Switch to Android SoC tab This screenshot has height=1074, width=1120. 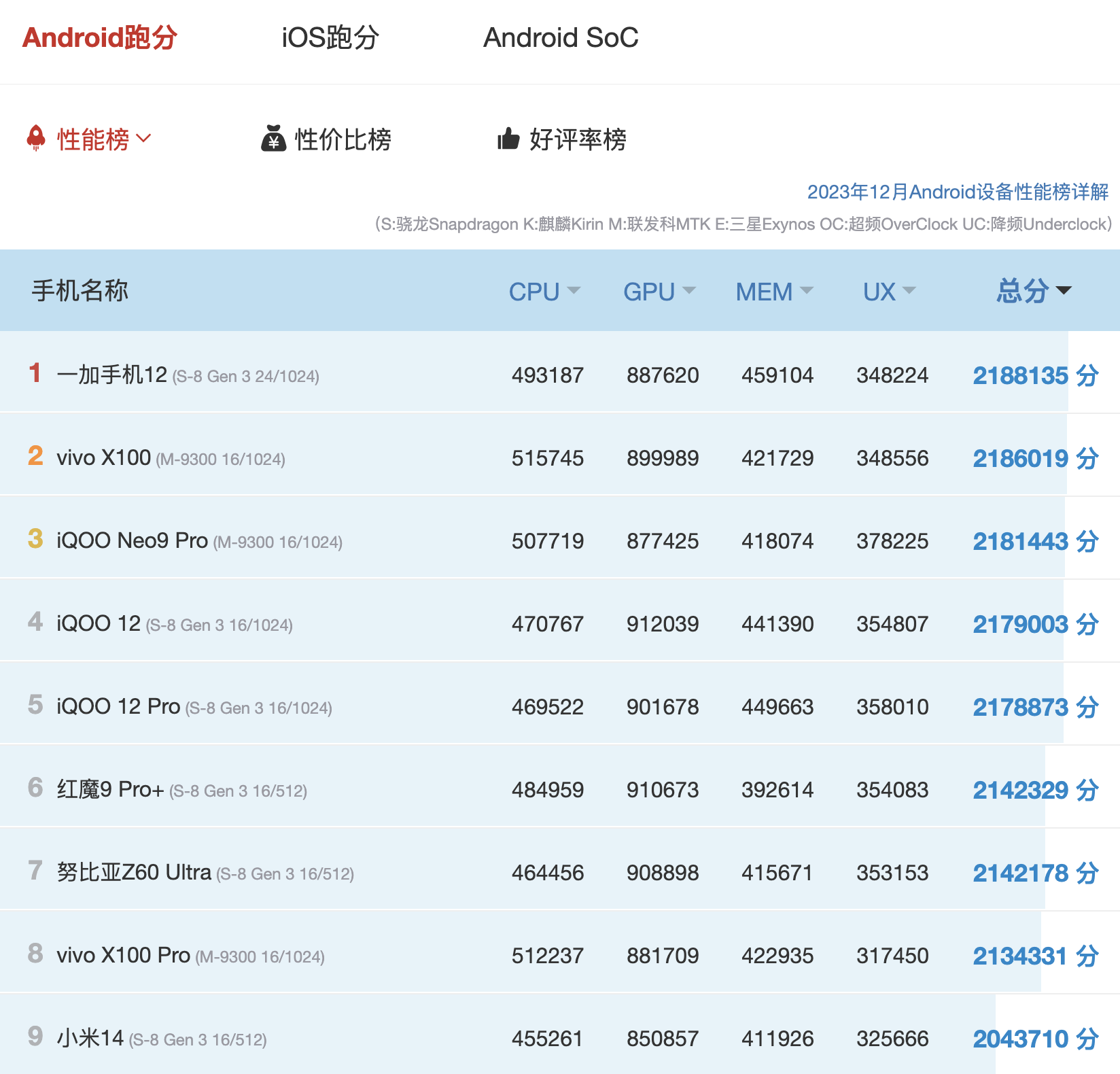coord(561,37)
